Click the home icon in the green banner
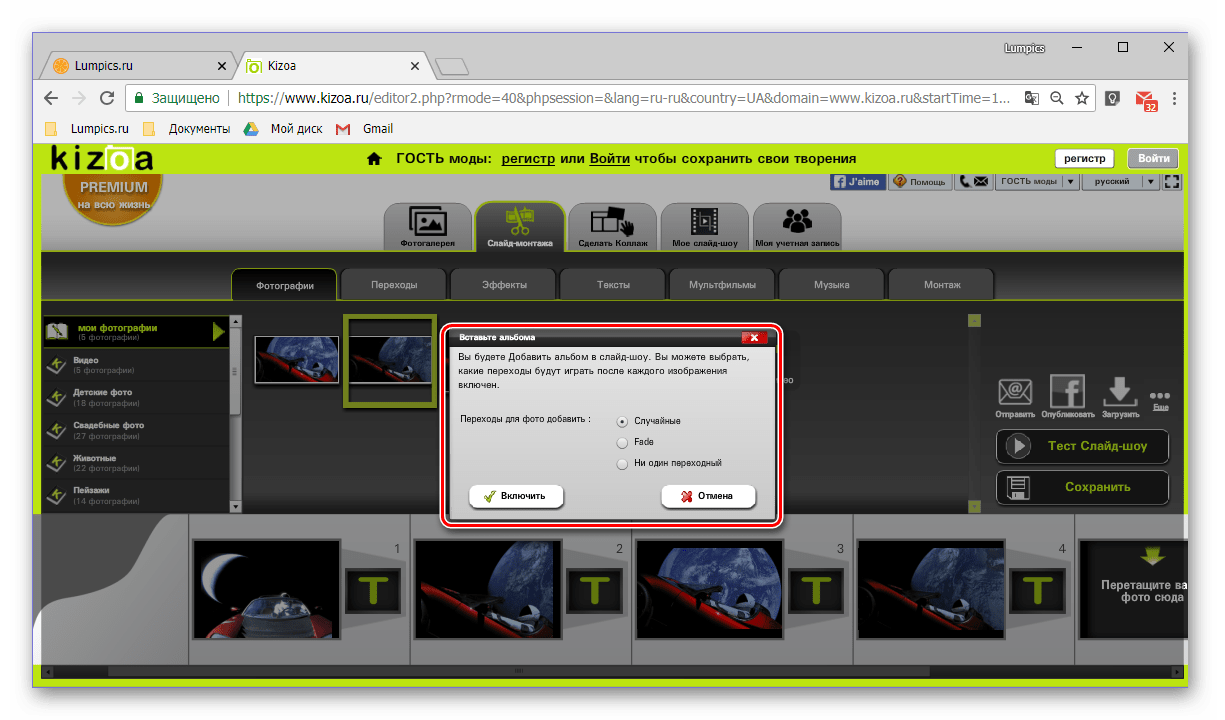Image resolution: width=1225 pixels, height=720 pixels. point(374,158)
